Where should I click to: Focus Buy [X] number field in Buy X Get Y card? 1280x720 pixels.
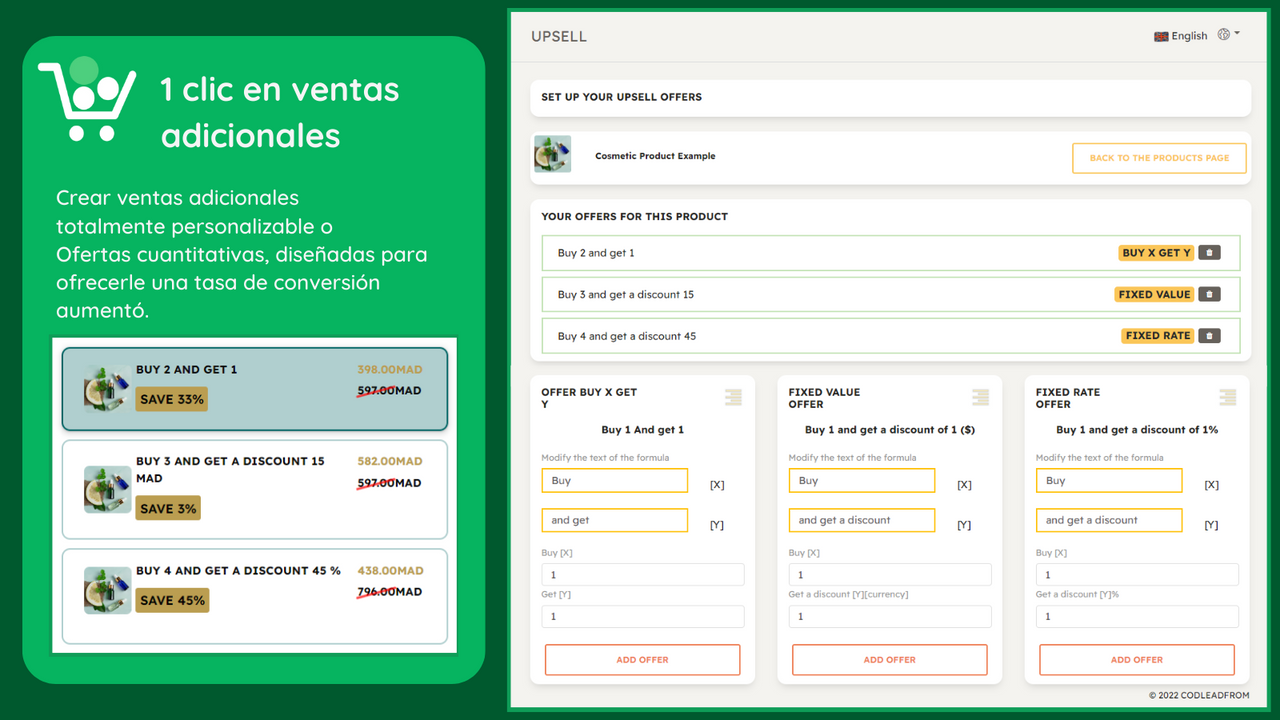point(643,575)
